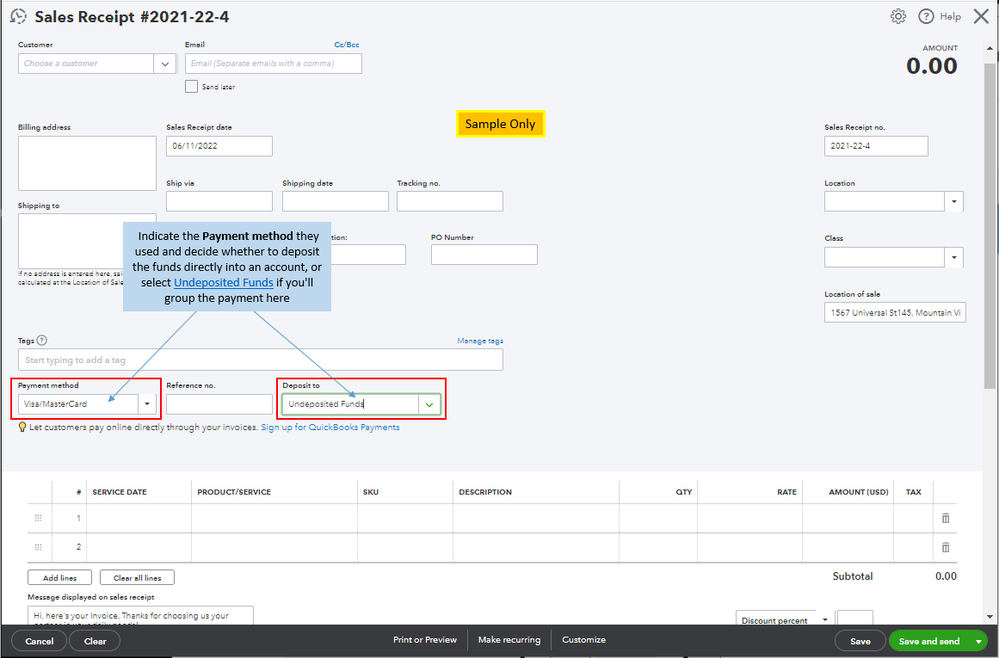Click the Tags input field
The width and height of the screenshot is (999, 658).
(x=261, y=360)
